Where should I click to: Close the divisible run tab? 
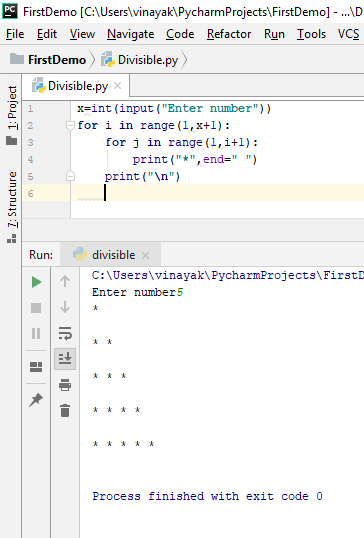145,255
